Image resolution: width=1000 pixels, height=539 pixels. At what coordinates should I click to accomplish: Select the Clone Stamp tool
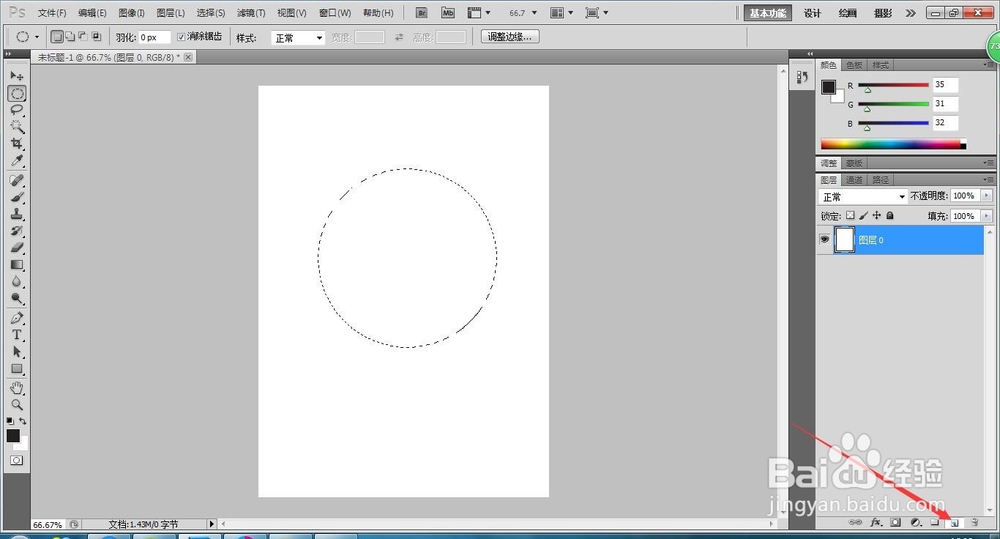click(17, 214)
